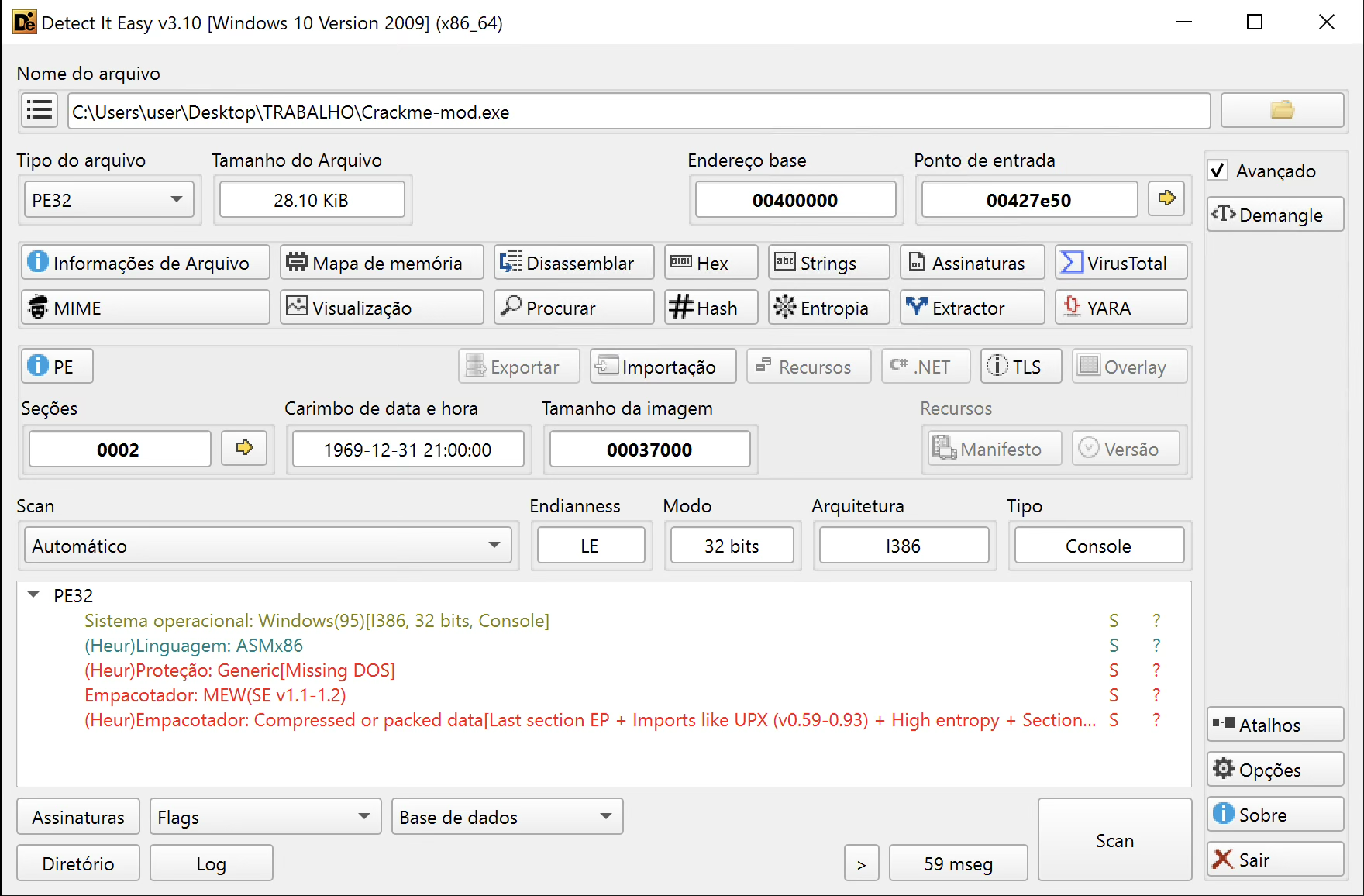Image resolution: width=1364 pixels, height=896 pixels.
Task: Open the Flags dropdown
Action: click(265, 817)
